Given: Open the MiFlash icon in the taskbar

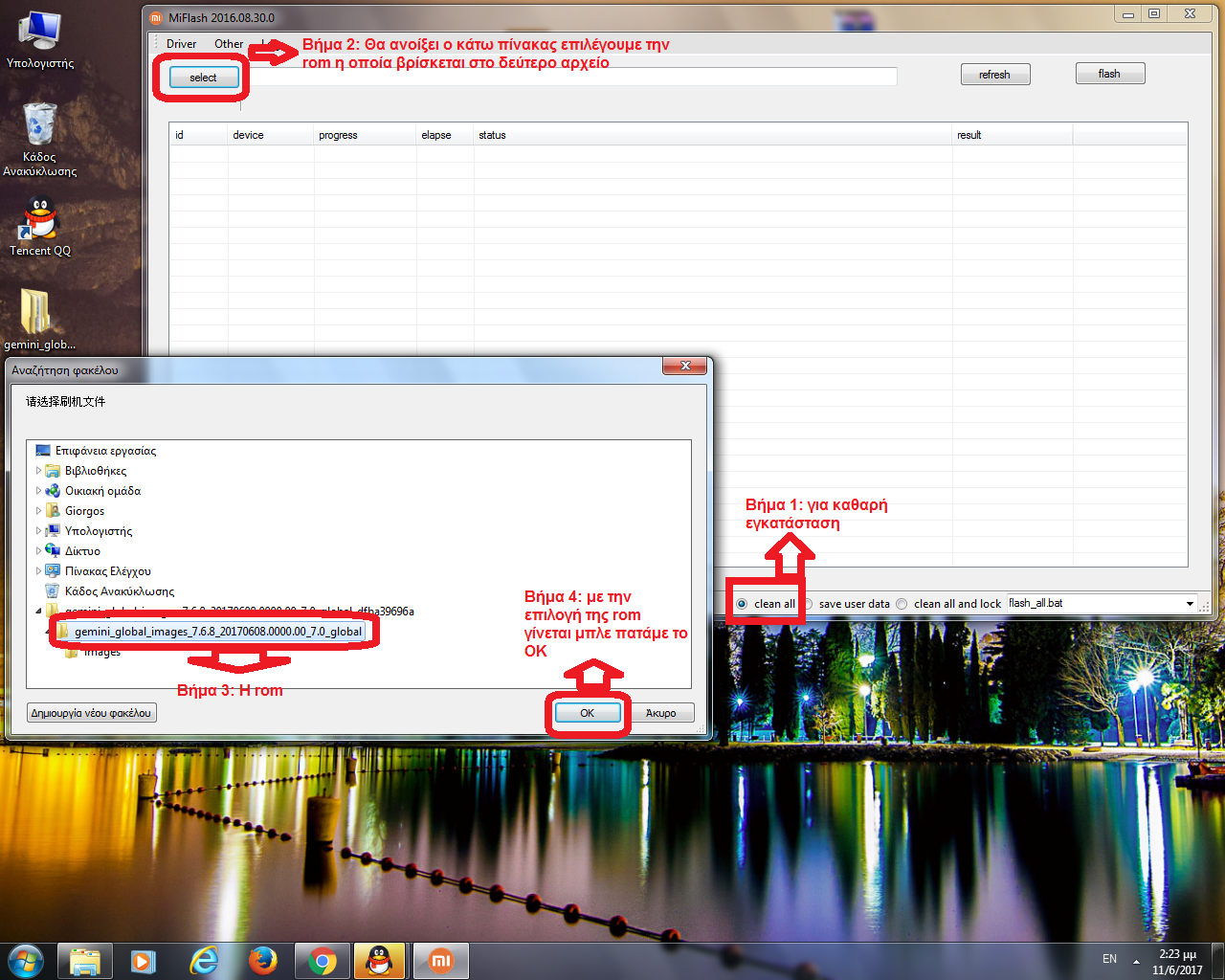Looking at the screenshot, I should [440, 961].
